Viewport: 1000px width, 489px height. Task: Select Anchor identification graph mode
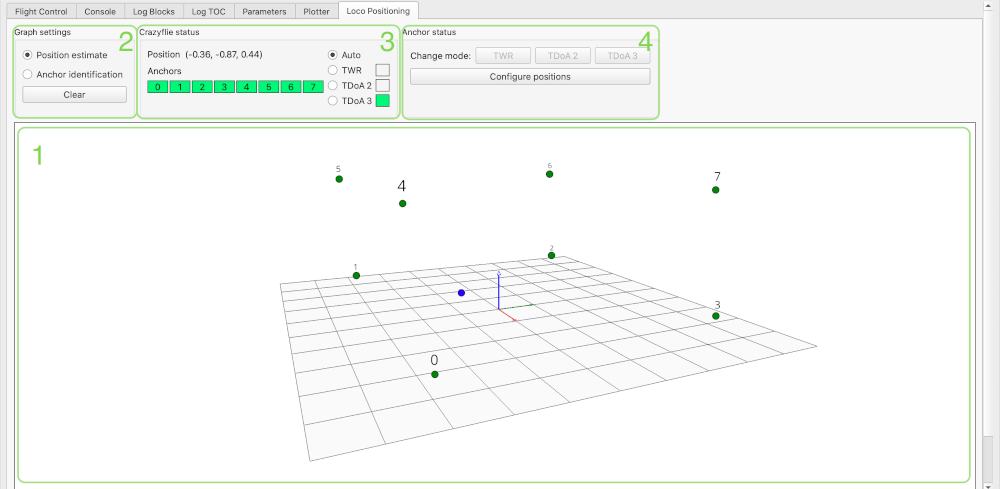[27, 74]
